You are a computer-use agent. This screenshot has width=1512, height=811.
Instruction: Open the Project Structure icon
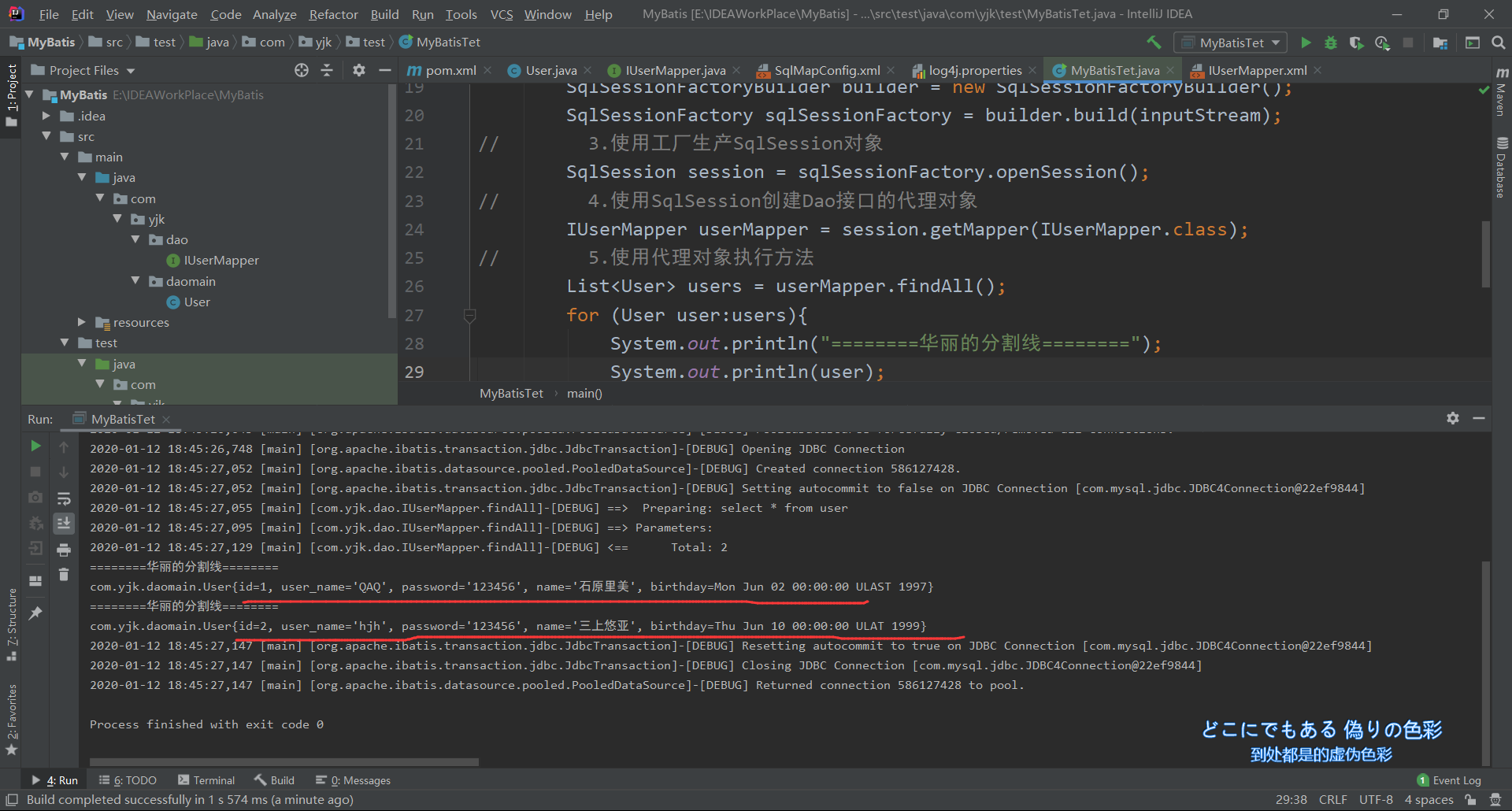pyautogui.click(x=1440, y=43)
